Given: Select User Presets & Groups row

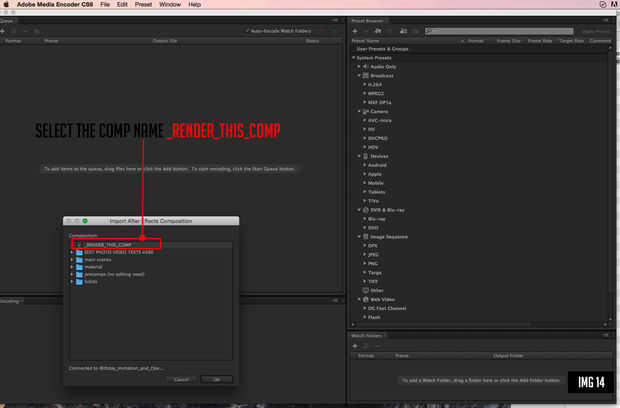Looking at the screenshot, I should pyautogui.click(x=480, y=49).
